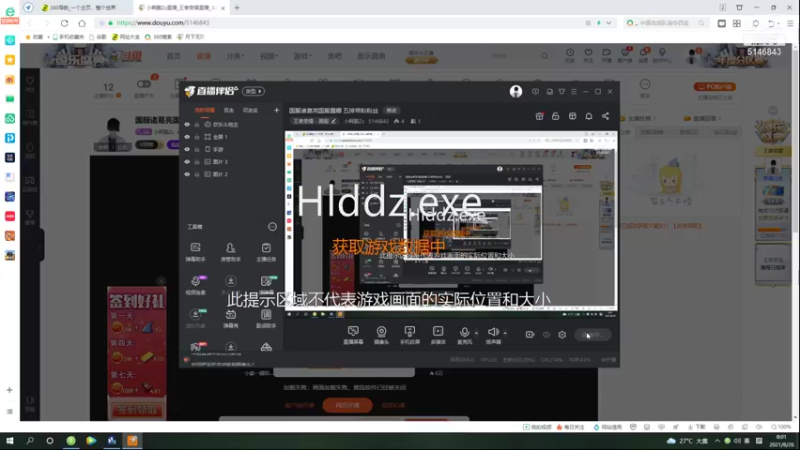Viewport: 800px width, 450px height.
Task: Reload the page in the browser
Action: coord(64,23)
